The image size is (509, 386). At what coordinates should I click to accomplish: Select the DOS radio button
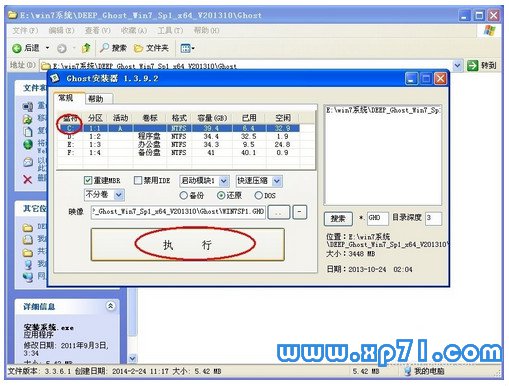pos(258,195)
